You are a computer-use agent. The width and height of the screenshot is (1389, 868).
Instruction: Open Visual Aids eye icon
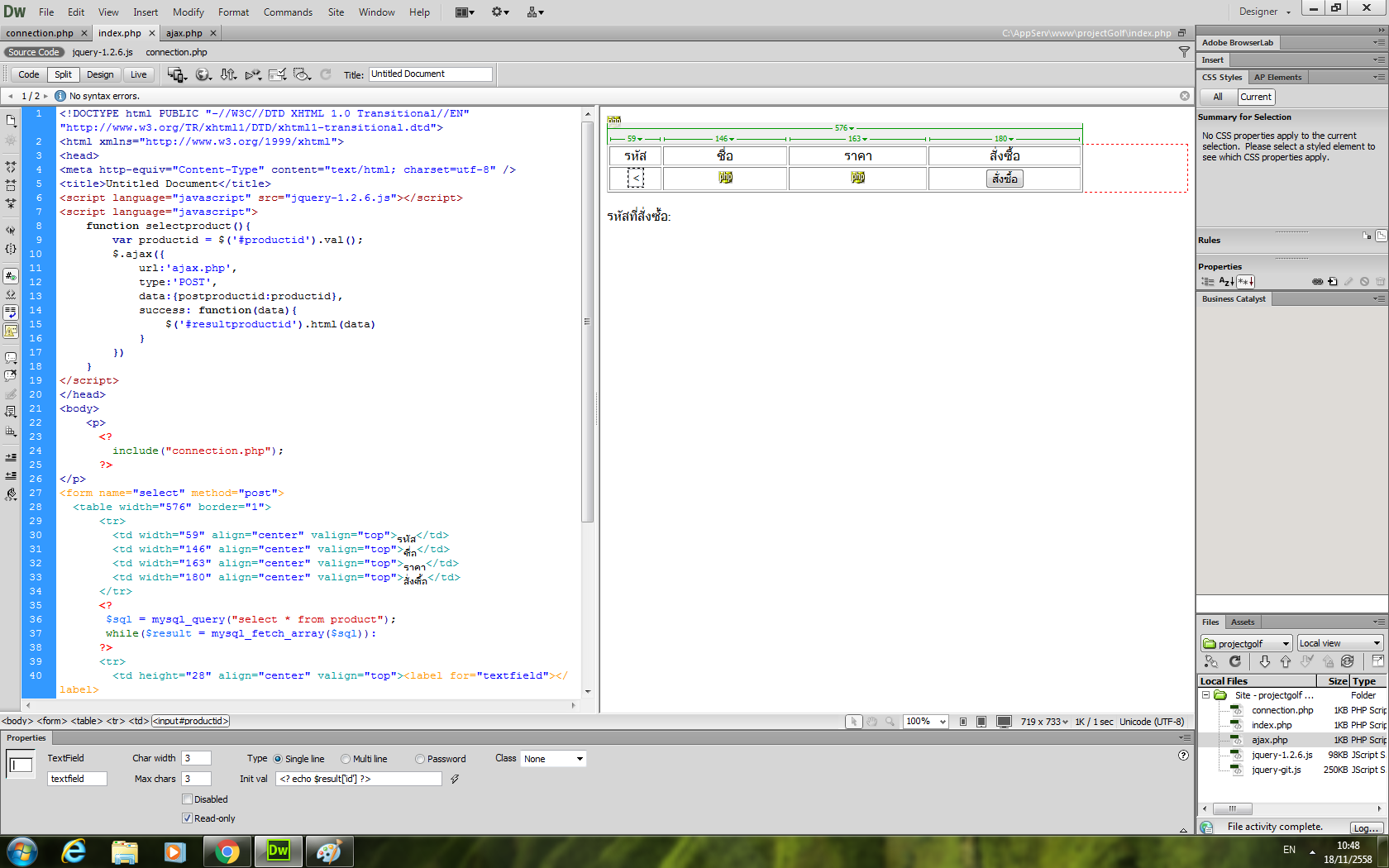[303, 74]
